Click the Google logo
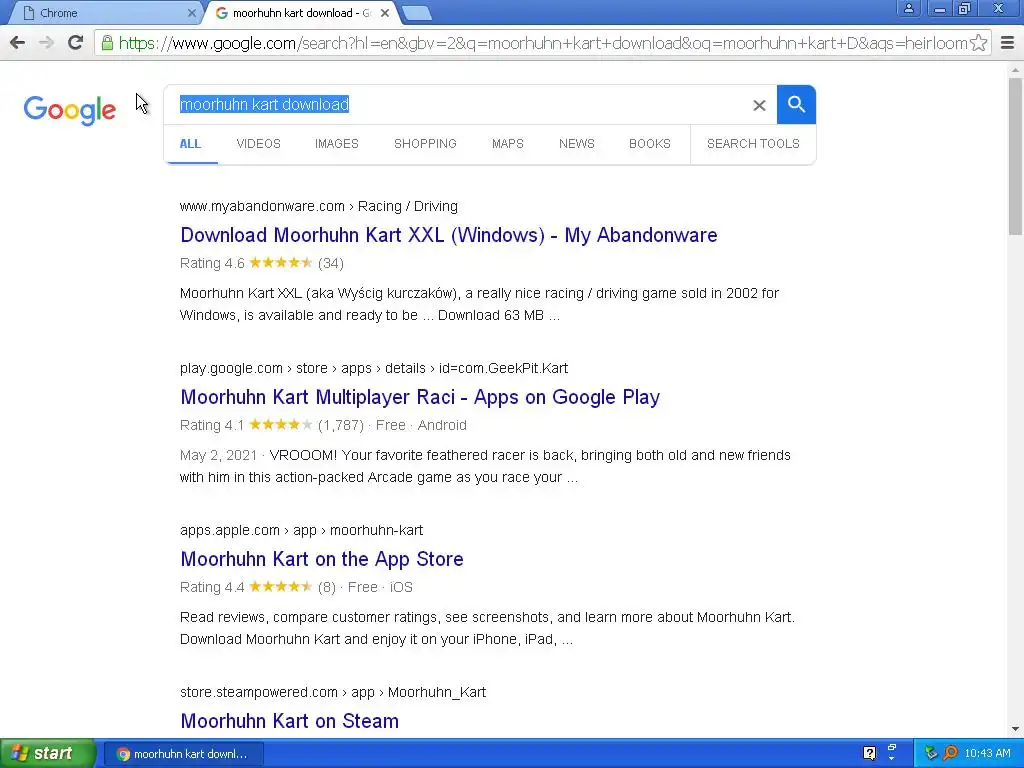Viewport: 1024px width, 768px height. 70,110
